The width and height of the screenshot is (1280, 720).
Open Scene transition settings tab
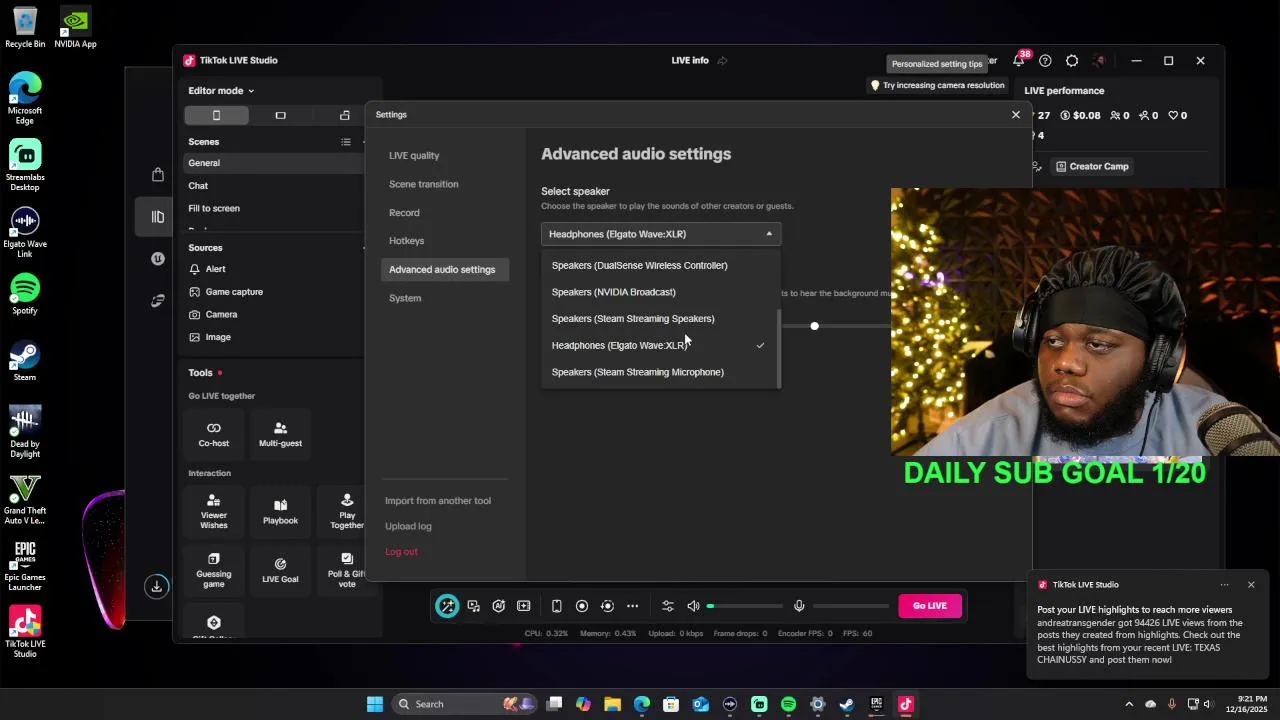[424, 184]
